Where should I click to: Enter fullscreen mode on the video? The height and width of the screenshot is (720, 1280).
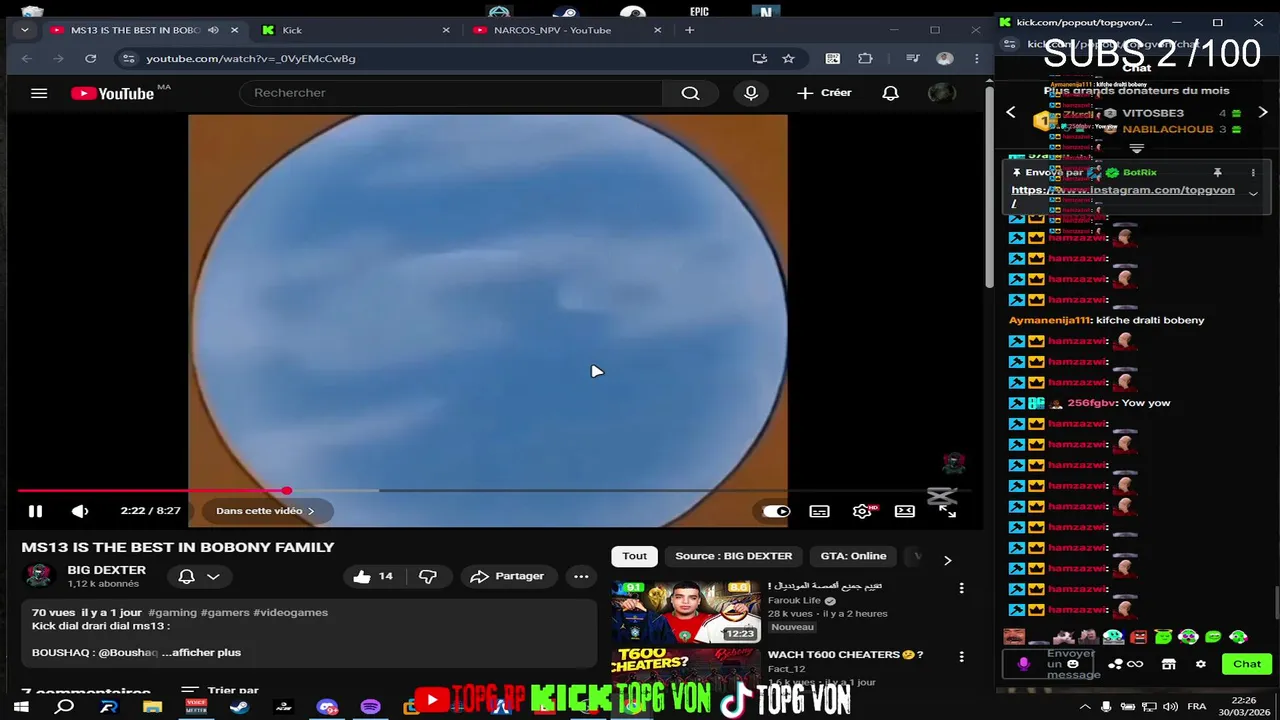(x=947, y=511)
